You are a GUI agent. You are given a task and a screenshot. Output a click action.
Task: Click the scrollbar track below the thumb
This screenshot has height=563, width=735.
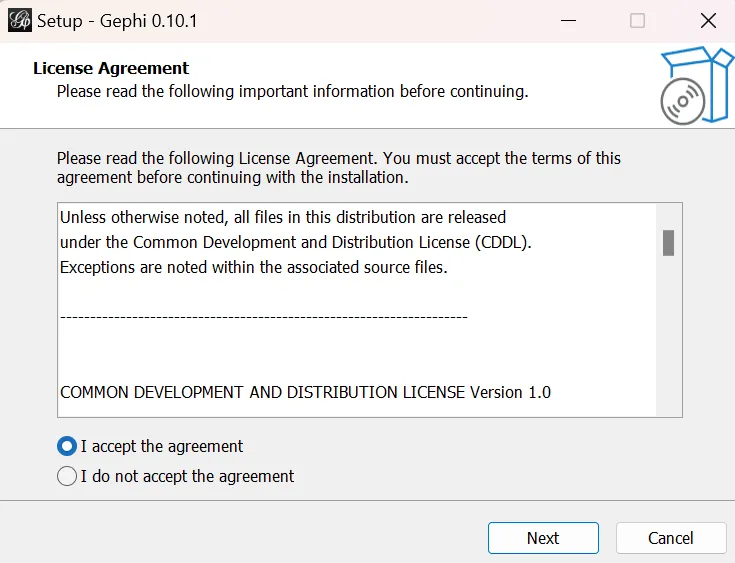(x=668, y=340)
